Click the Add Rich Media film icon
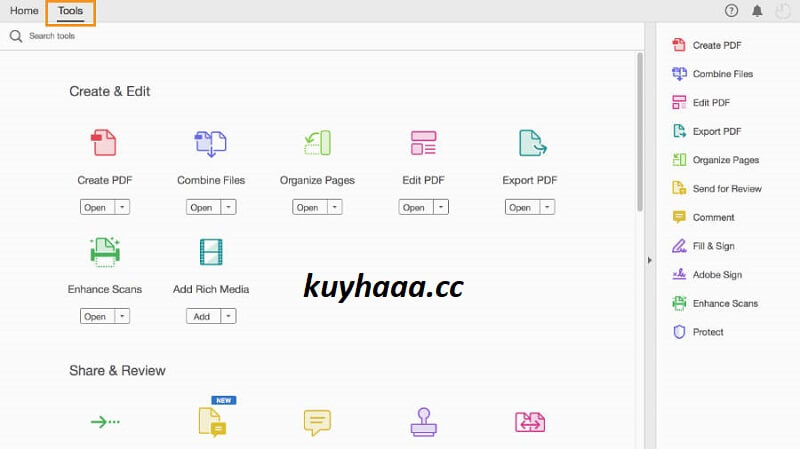Image resolution: width=800 pixels, height=449 pixels. click(211, 252)
